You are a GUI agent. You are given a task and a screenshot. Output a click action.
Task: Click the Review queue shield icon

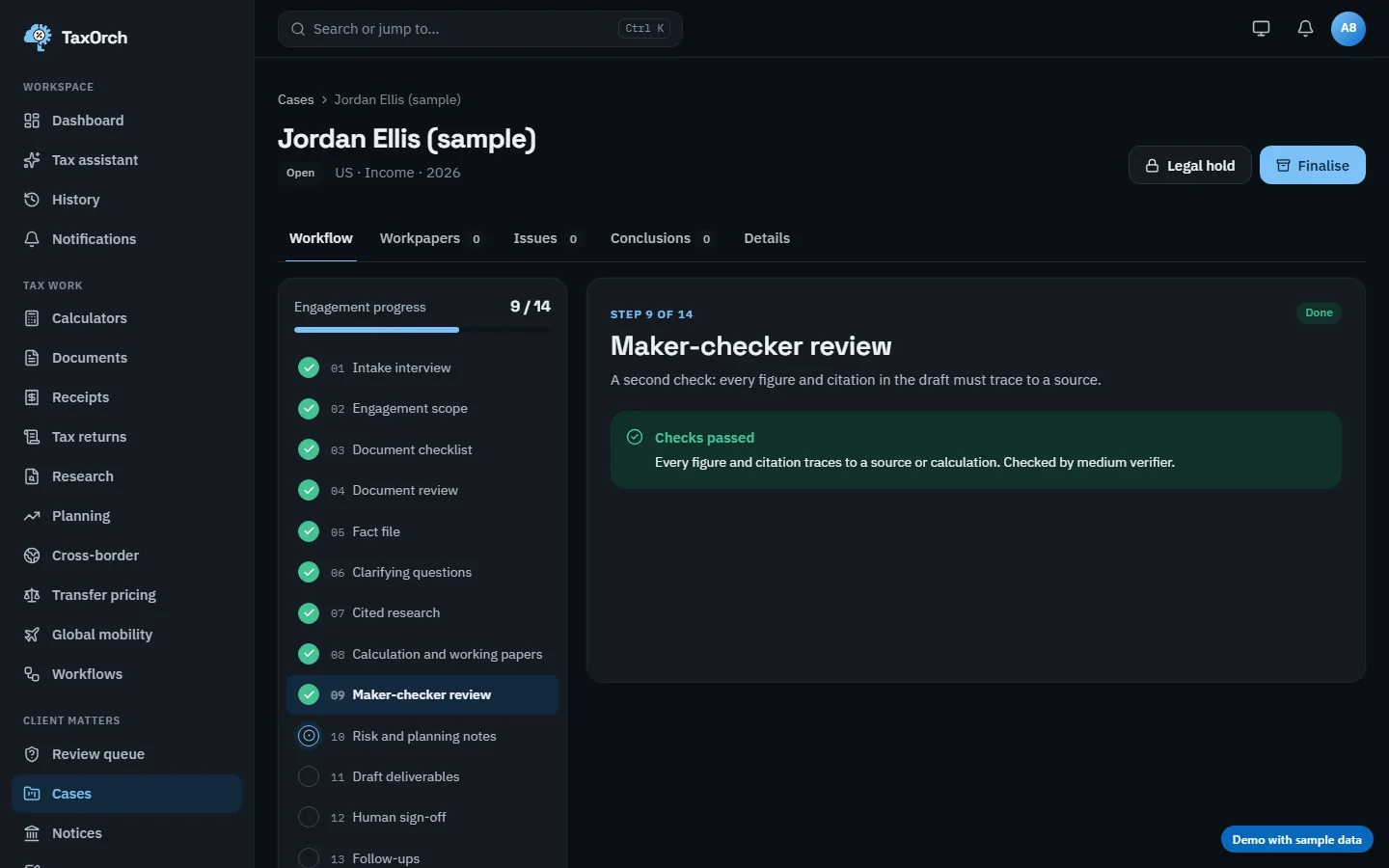[x=32, y=754]
